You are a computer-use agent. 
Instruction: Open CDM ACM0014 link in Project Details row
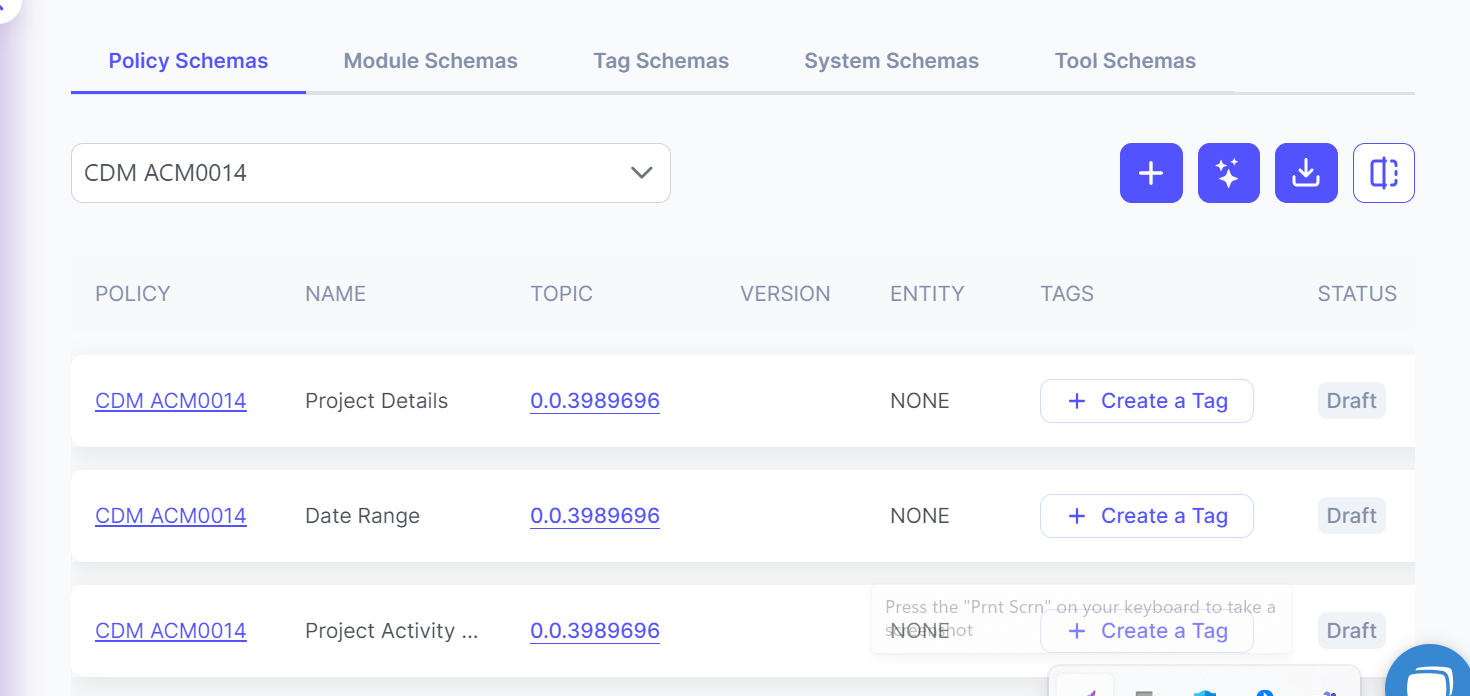(171, 401)
